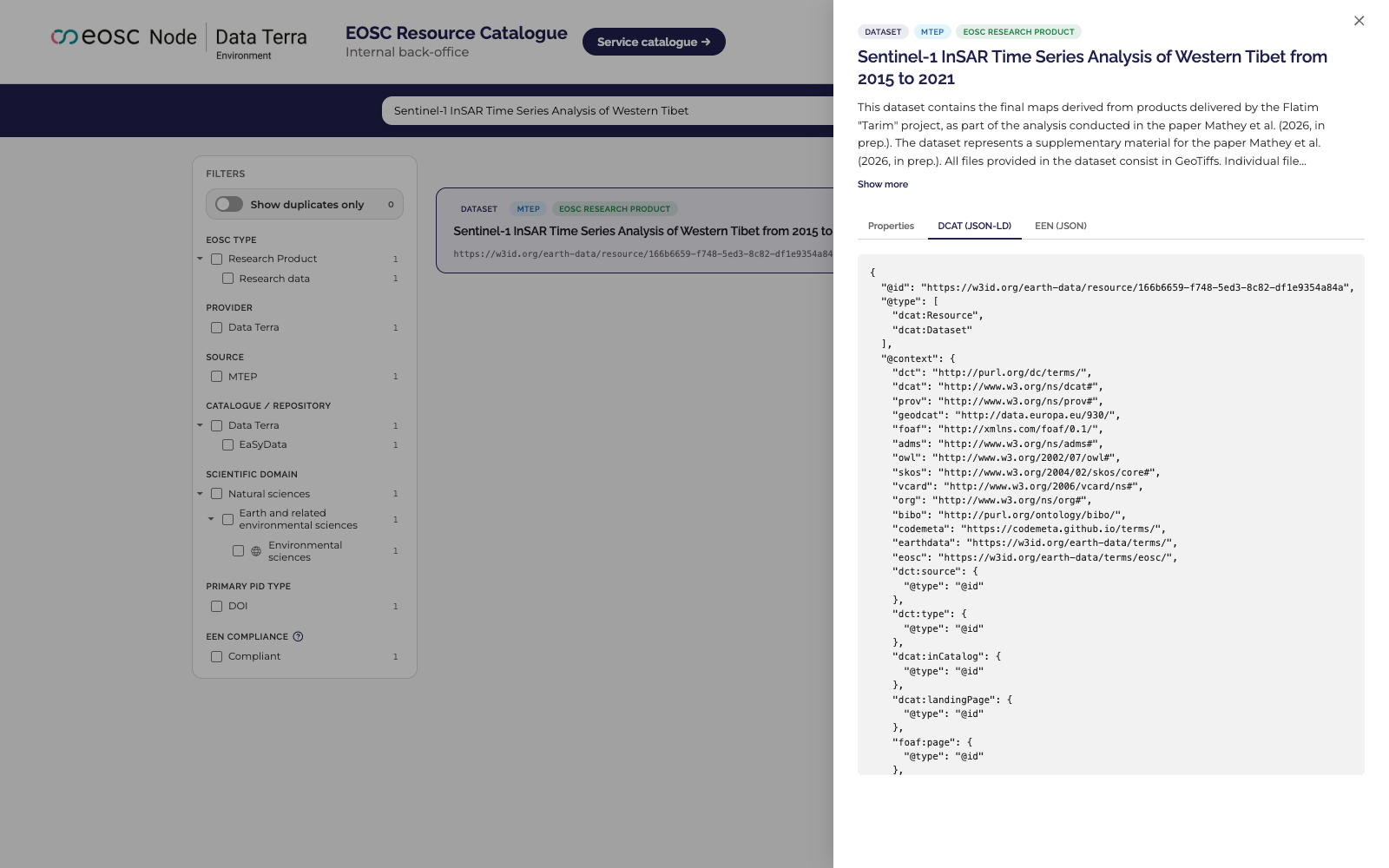Open the EEN (JSON) tab
Screen dimensions: 1389x868
pos(1060,226)
